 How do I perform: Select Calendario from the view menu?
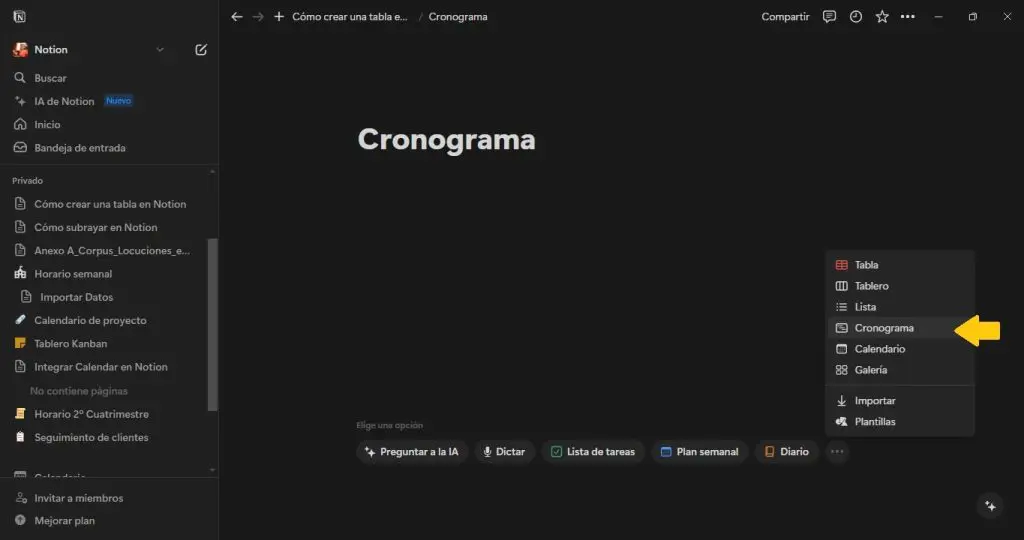(x=900, y=349)
